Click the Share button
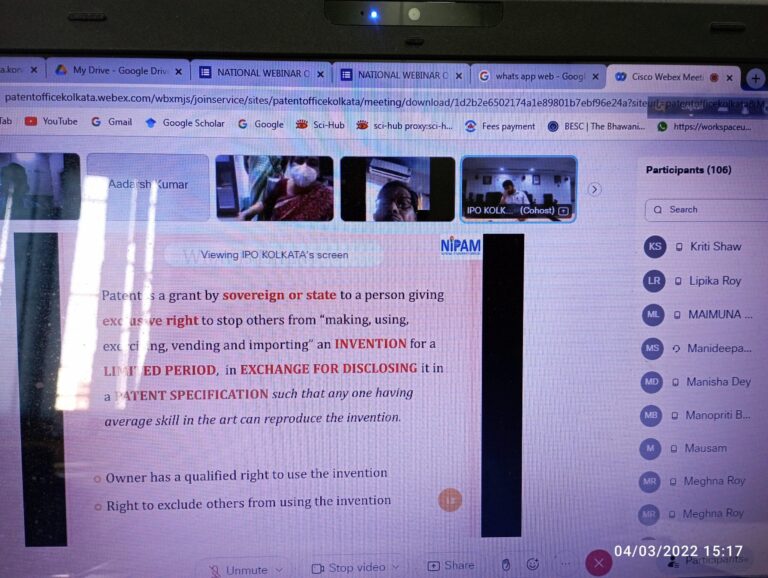Screen dimensions: 768x578 pyautogui.click(x=451, y=566)
